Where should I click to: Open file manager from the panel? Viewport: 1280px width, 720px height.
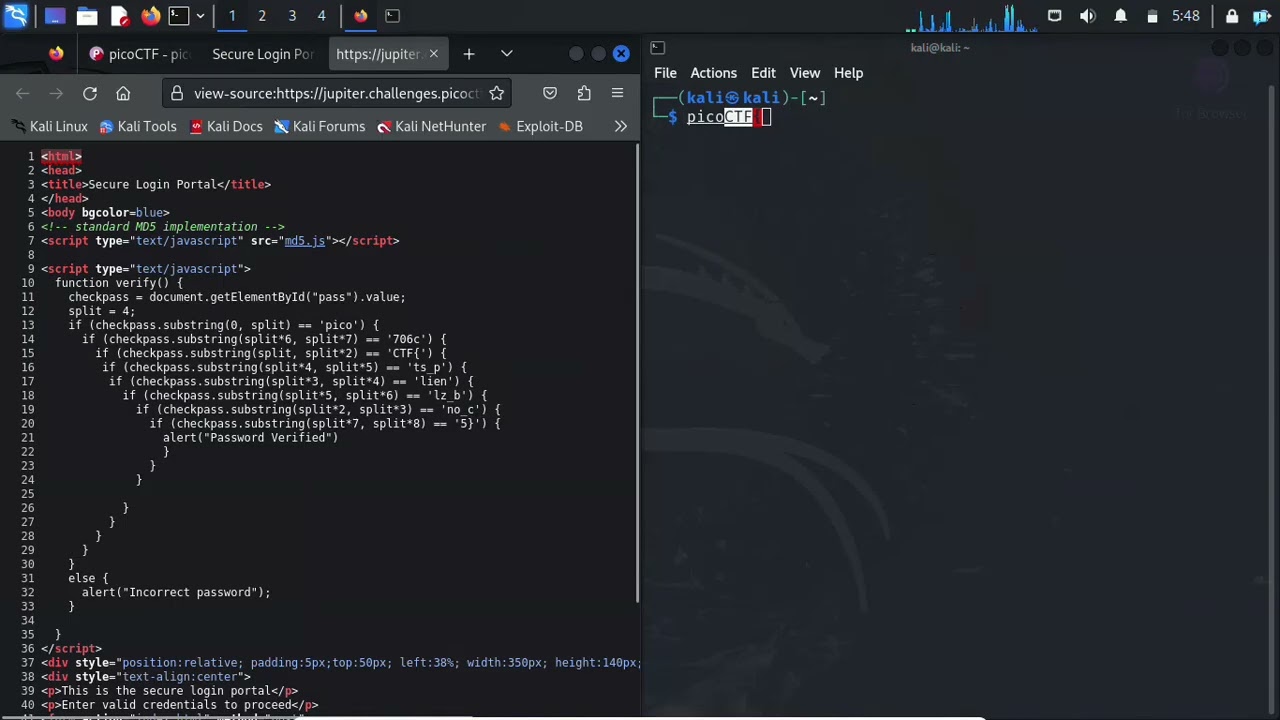coord(87,16)
